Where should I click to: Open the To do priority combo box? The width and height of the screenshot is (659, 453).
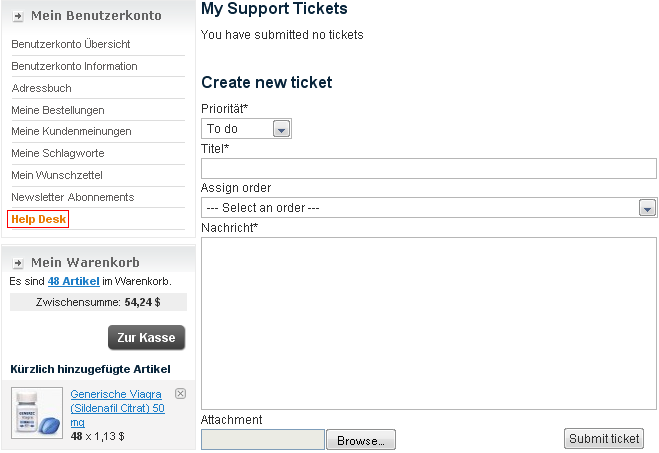(x=246, y=129)
